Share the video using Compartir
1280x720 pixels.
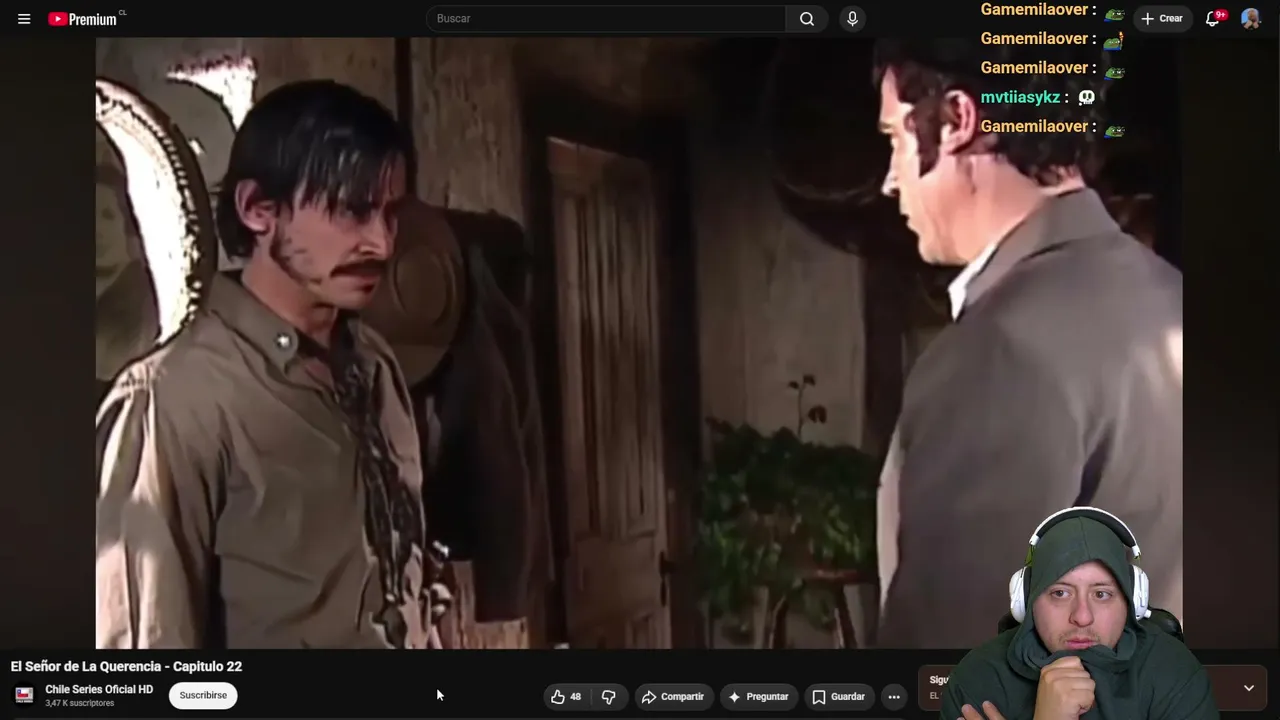[673, 696]
